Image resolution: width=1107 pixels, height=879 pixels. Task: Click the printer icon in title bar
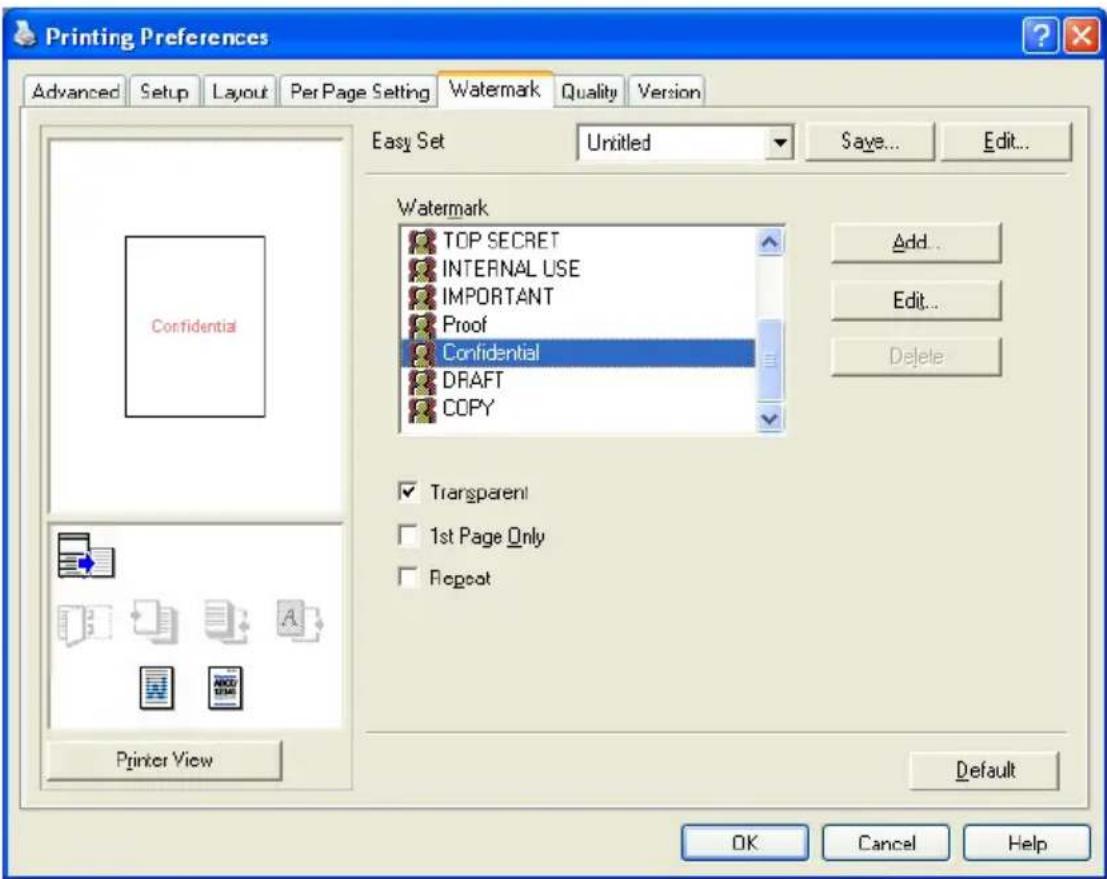[x=25, y=35]
